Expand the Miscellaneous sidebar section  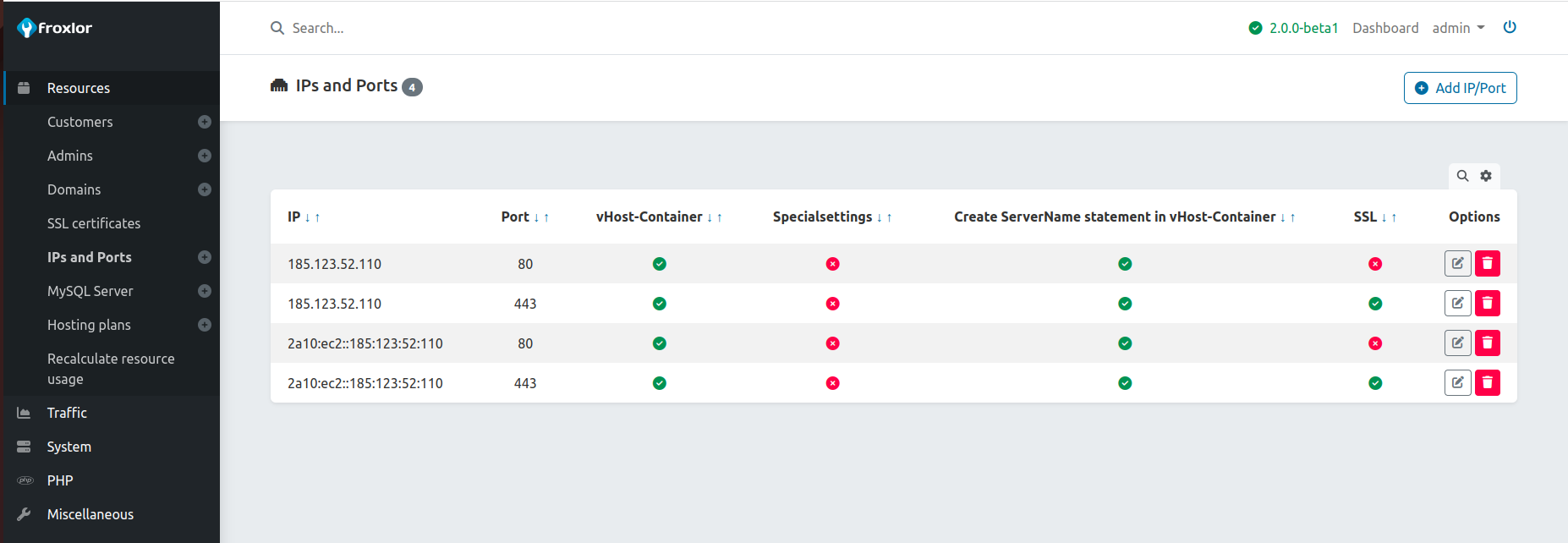(x=90, y=514)
